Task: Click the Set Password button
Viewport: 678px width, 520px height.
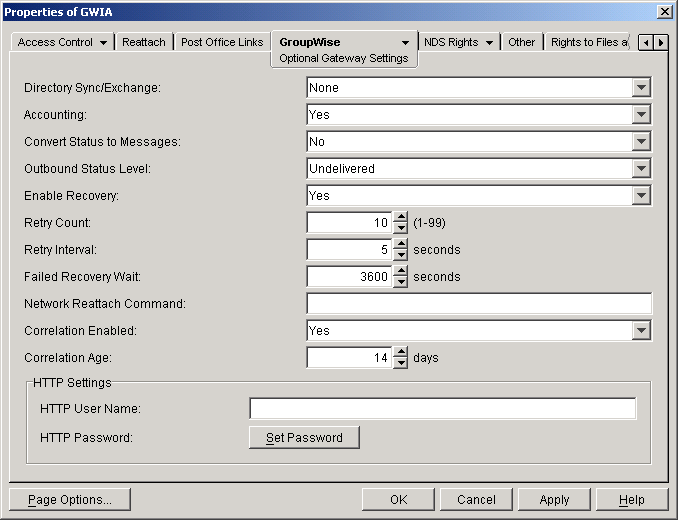Action: point(304,437)
